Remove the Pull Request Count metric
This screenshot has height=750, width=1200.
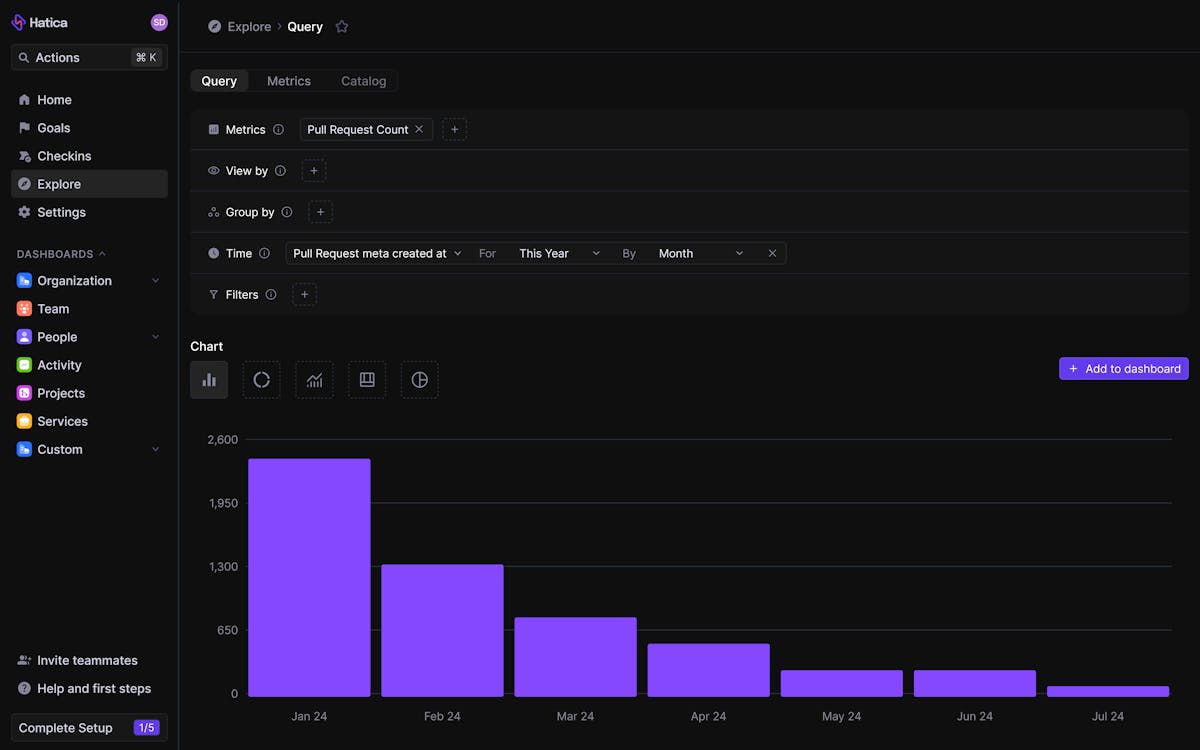(419, 129)
